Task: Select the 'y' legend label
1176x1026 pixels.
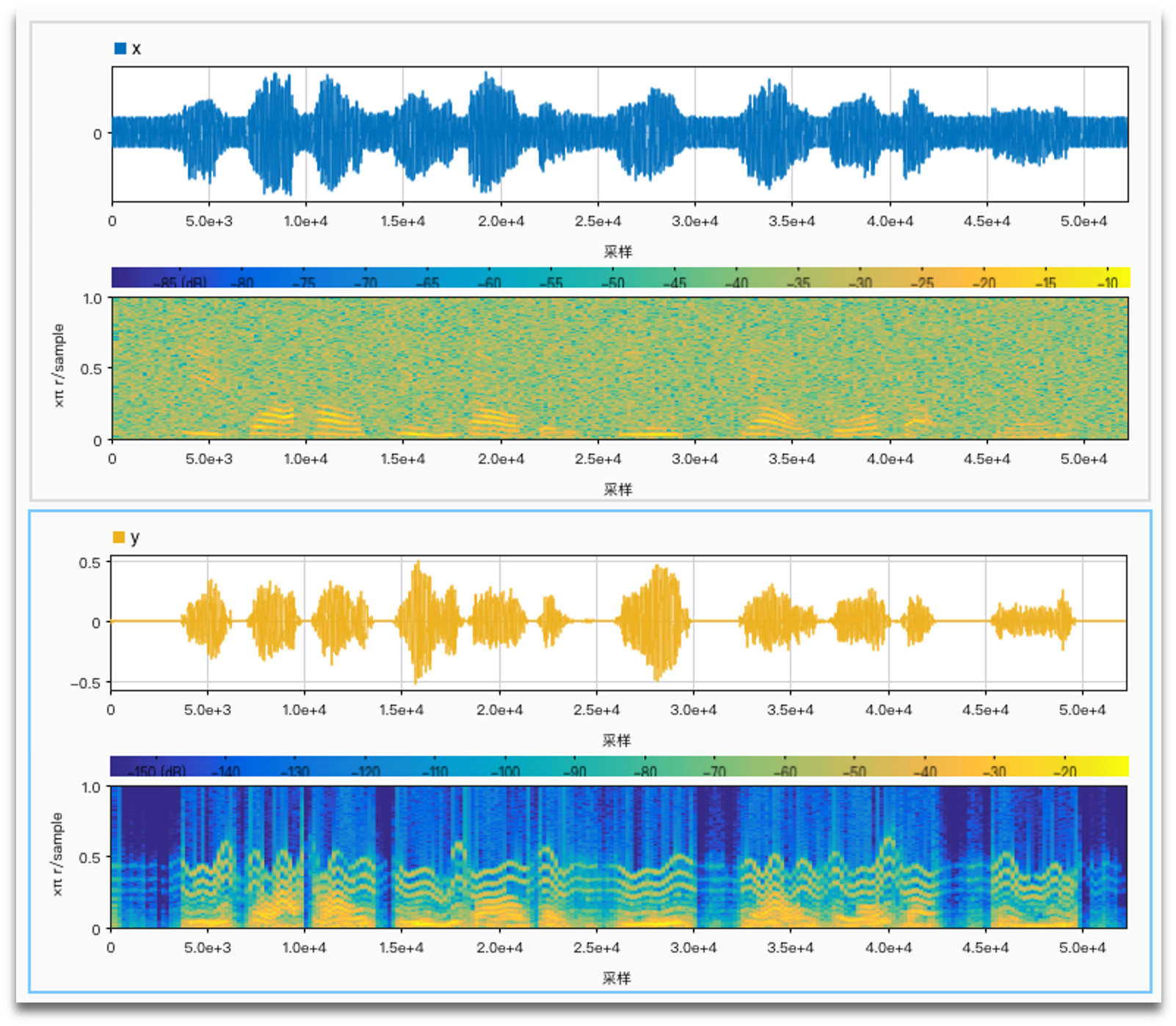Action: coord(135,538)
